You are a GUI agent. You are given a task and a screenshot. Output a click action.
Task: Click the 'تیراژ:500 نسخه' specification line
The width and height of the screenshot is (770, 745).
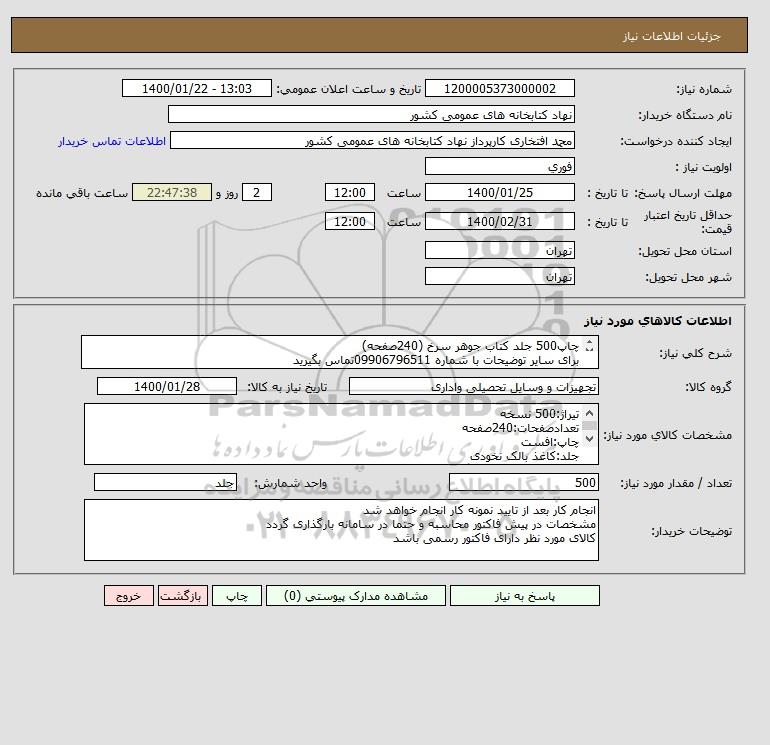[540, 414]
